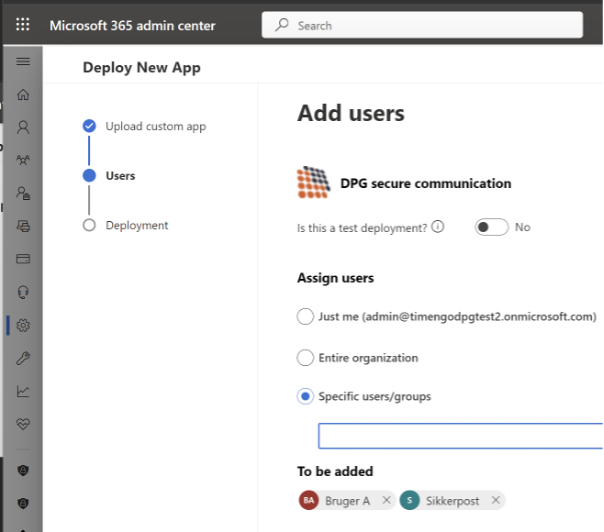Open Teams & groups icon in sidebar
Viewport: 604px width, 532px height.
coord(23,159)
